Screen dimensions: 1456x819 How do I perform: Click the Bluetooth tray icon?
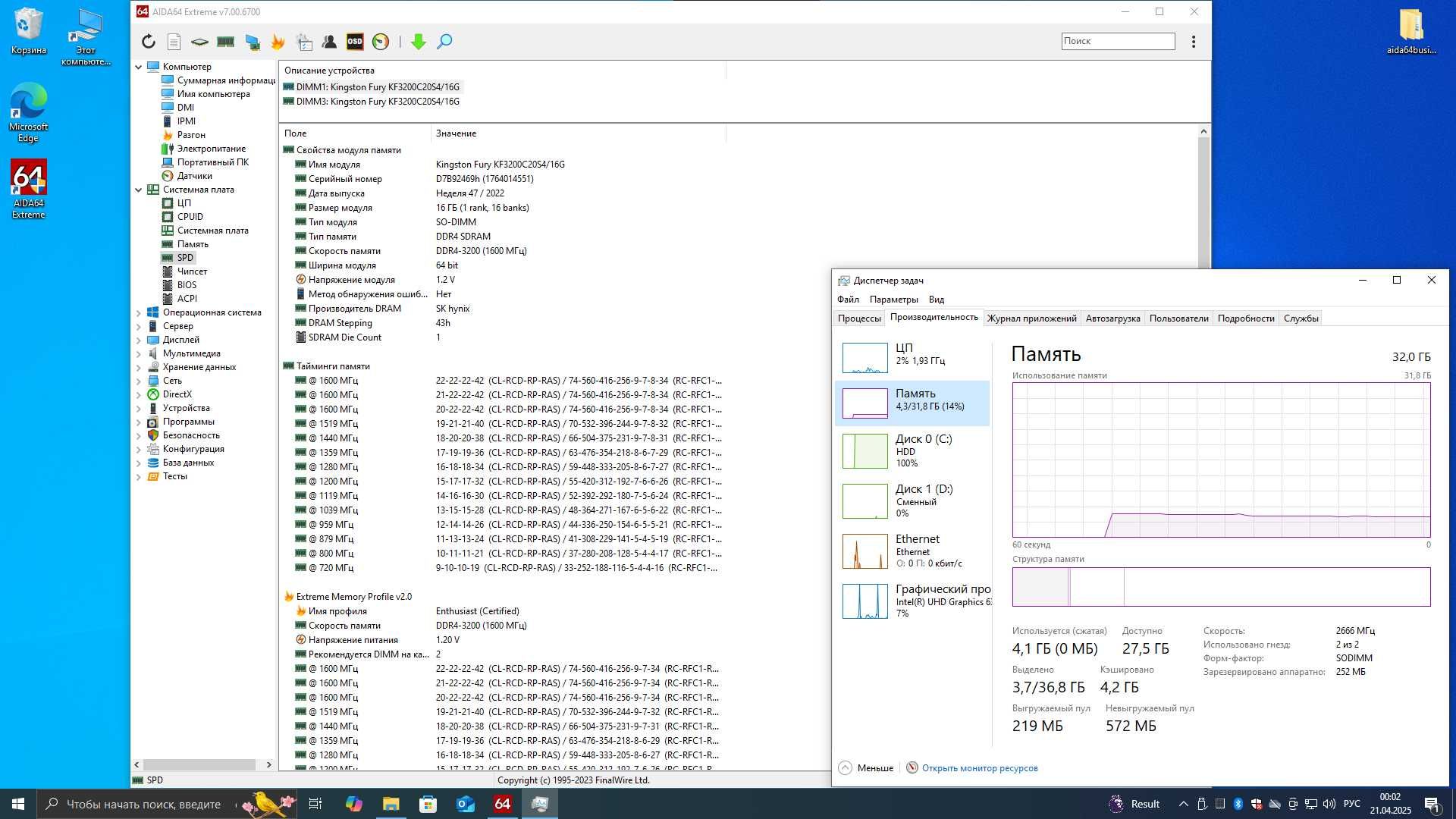(x=1238, y=804)
